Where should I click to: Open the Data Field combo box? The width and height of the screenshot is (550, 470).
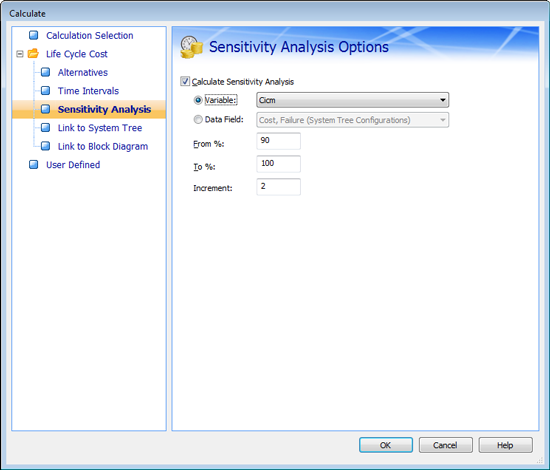[x=353, y=120]
